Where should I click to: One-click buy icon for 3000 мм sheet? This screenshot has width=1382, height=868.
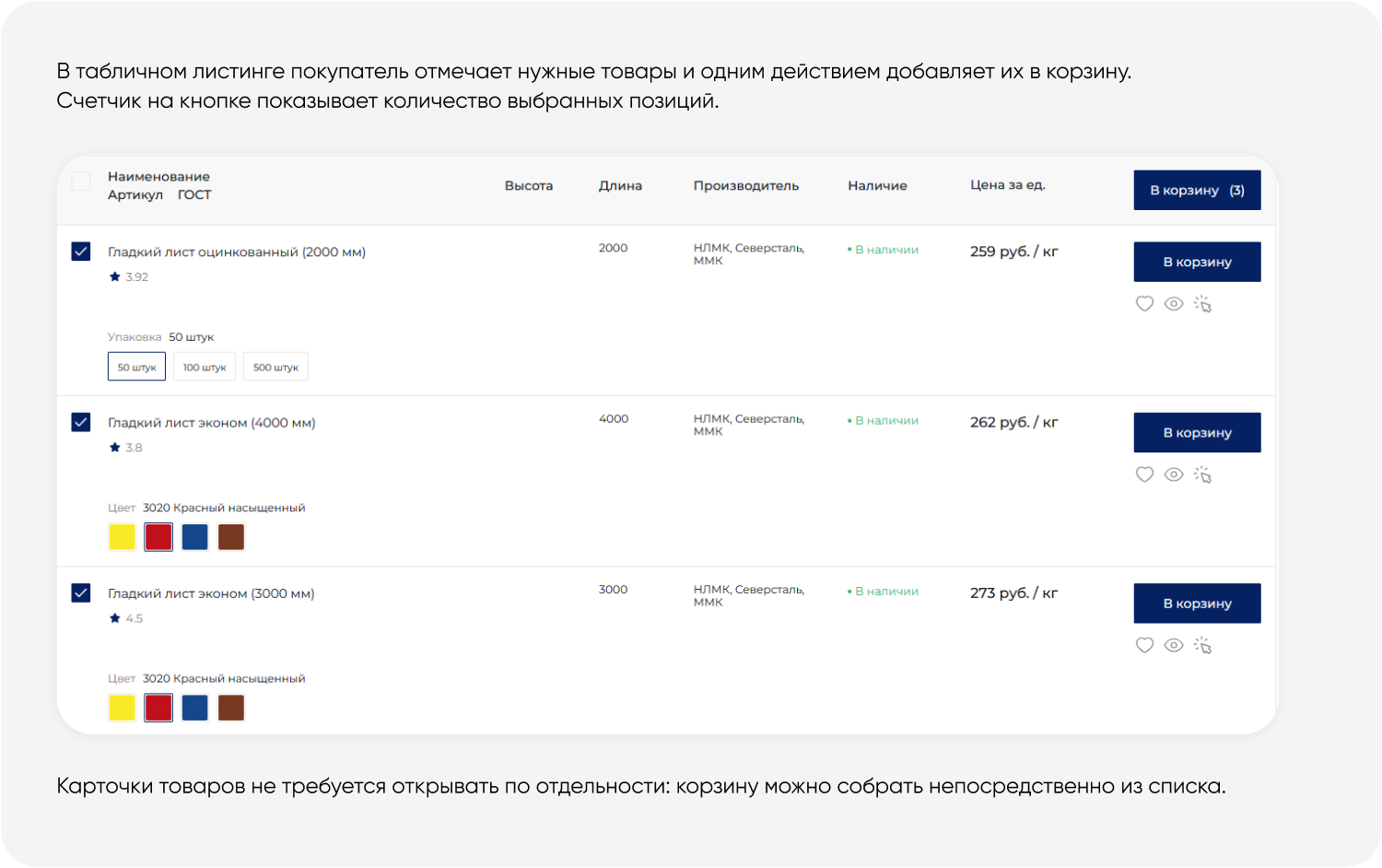(x=1202, y=645)
